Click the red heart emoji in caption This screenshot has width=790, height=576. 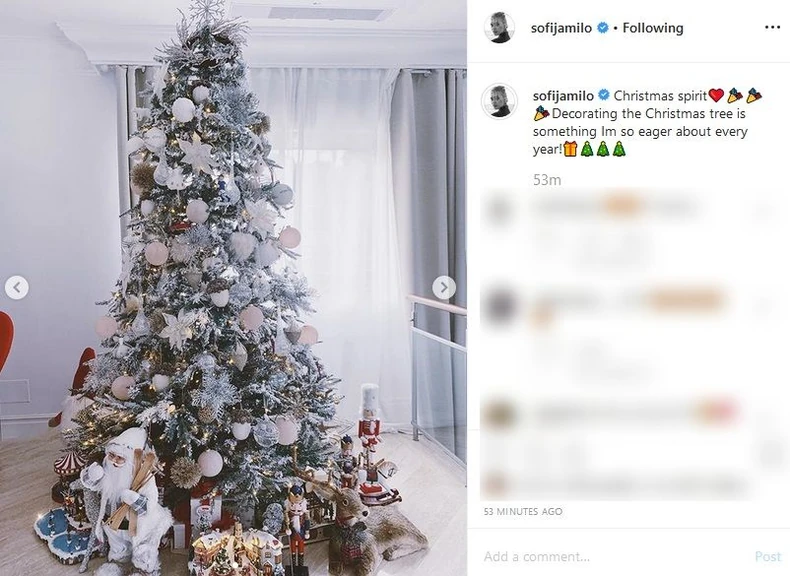click(x=716, y=95)
